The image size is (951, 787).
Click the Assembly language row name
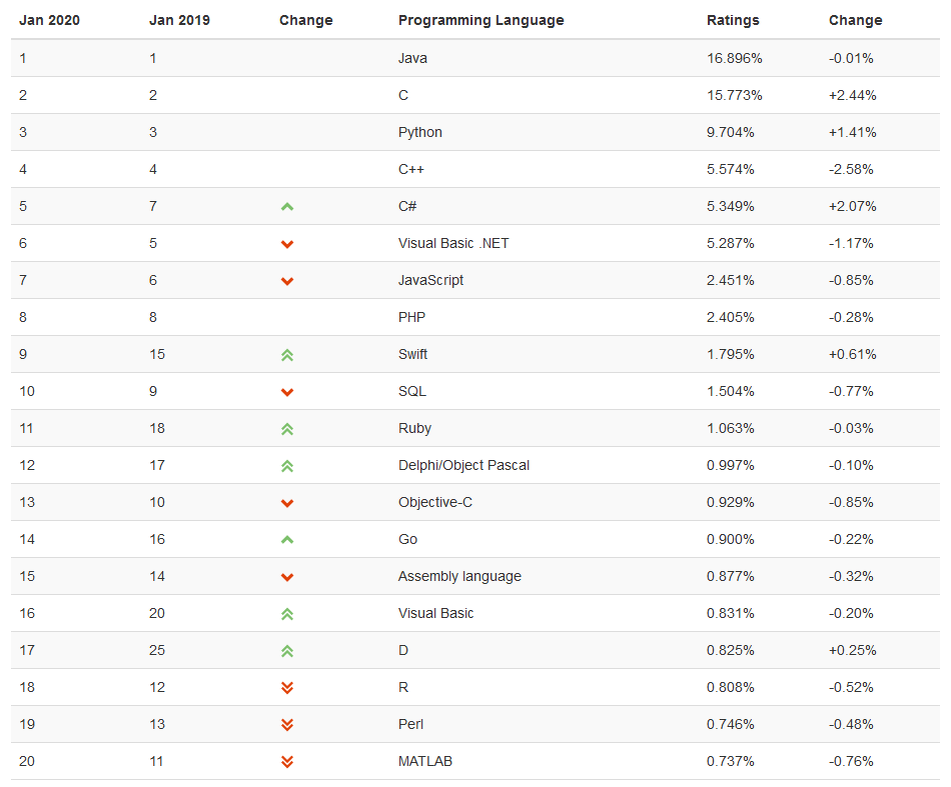pyautogui.click(x=459, y=576)
